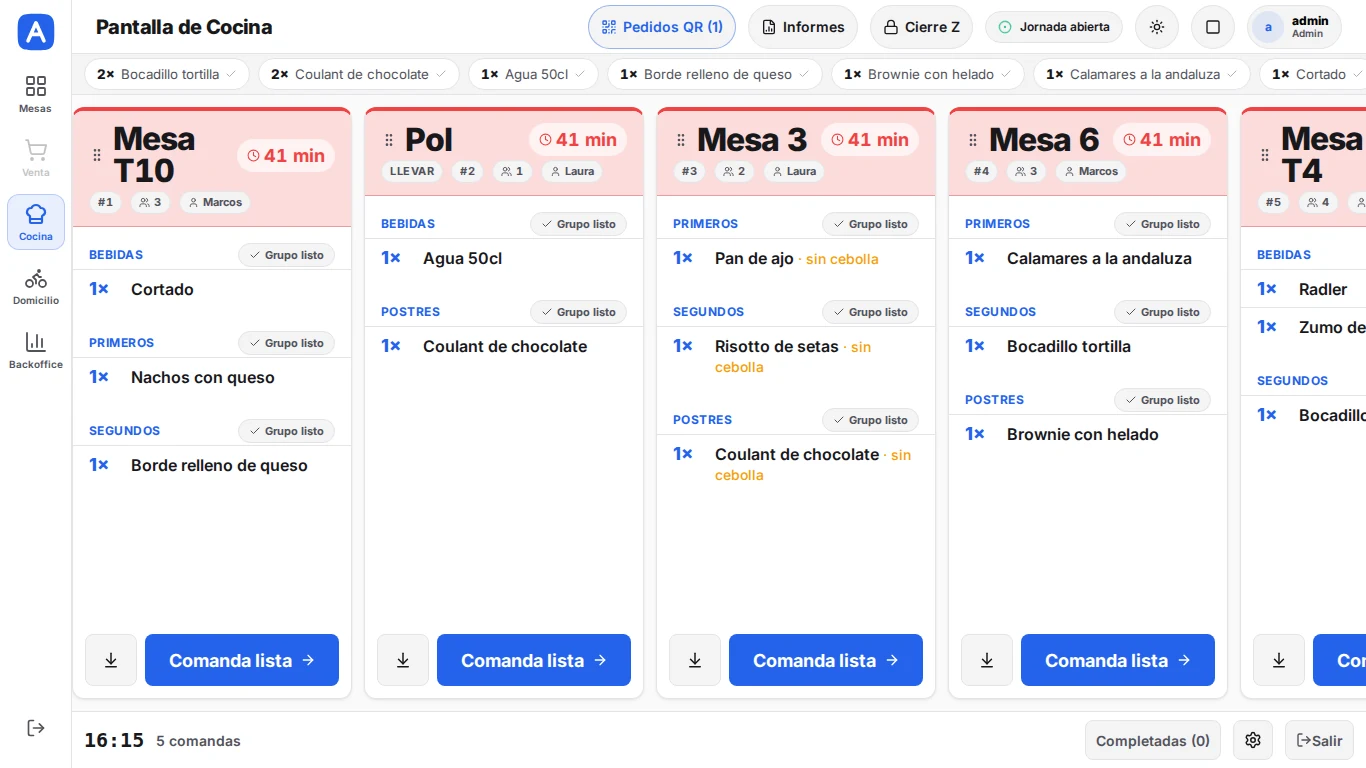This screenshot has height=768, width=1366.
Task: Open the Informes menu item
Action: click(803, 27)
